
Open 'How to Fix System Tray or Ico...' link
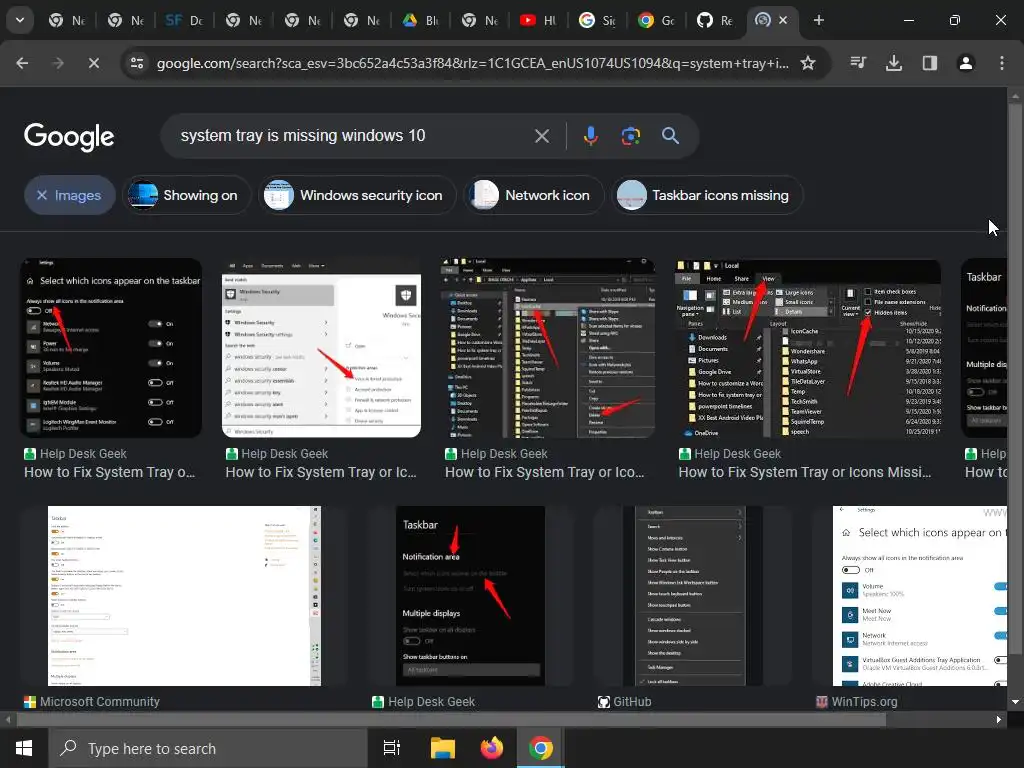coord(545,472)
